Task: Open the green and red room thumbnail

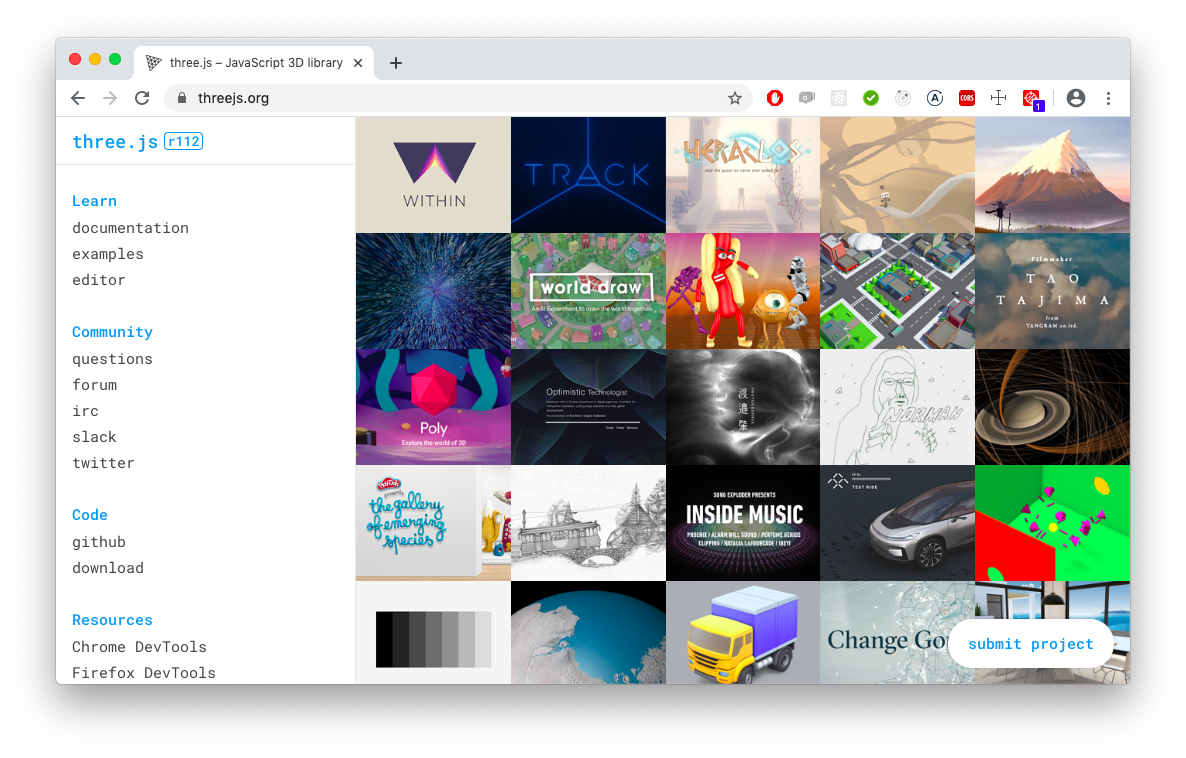Action: (x=1052, y=523)
